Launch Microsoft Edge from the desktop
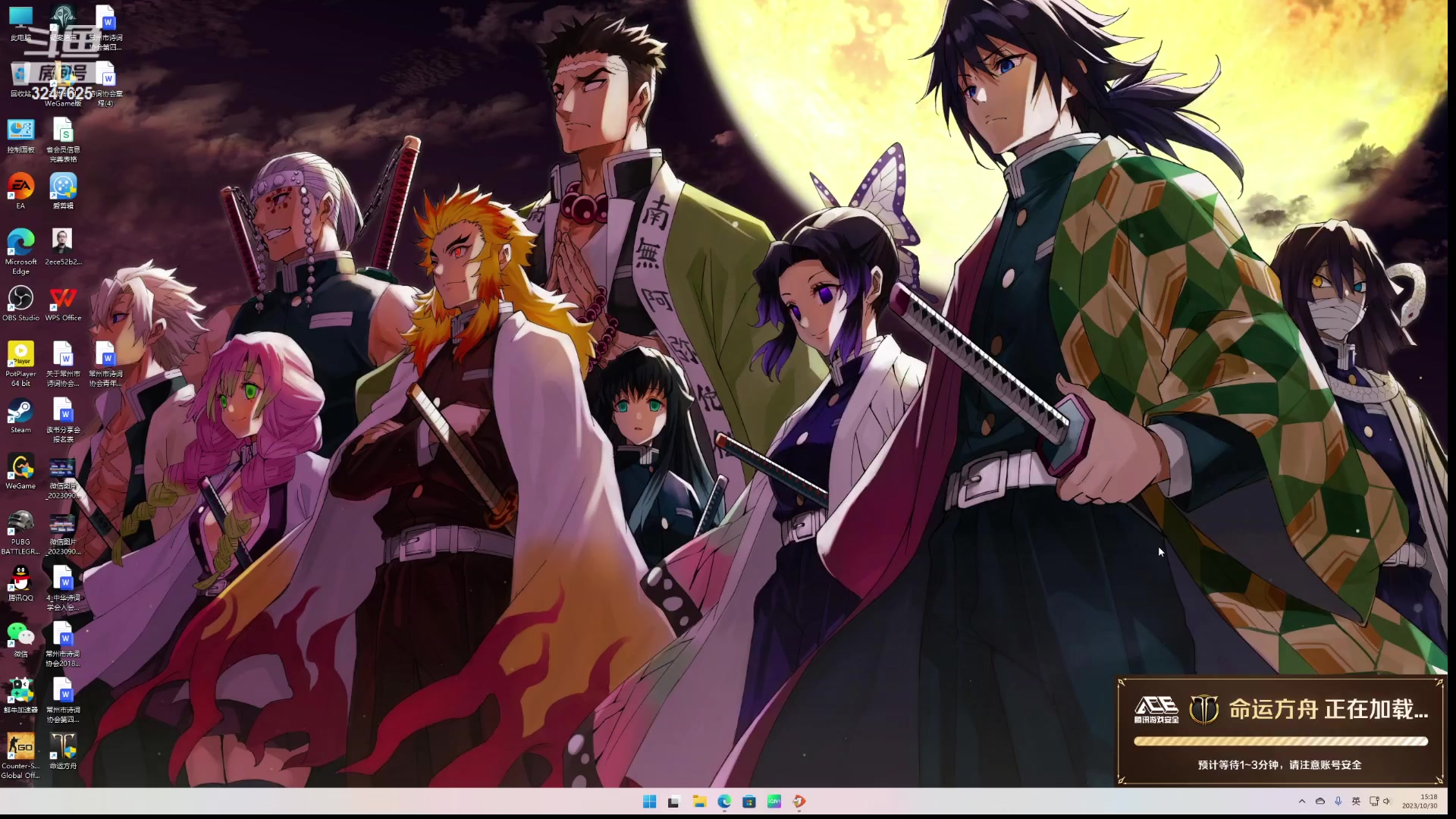Screen dimensions: 1456x819 (x=20, y=250)
